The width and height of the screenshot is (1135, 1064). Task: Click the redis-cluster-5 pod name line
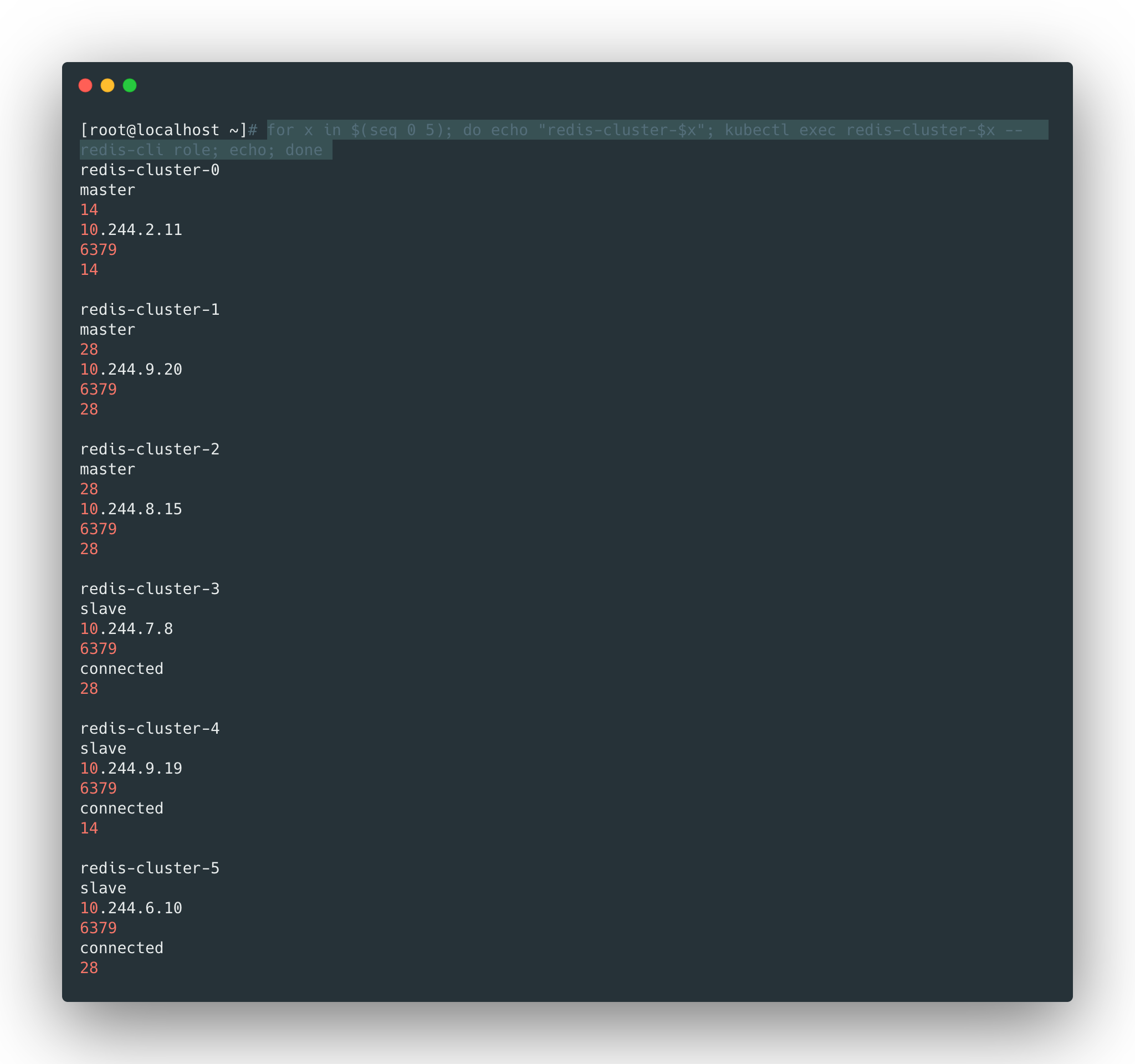[x=150, y=869]
